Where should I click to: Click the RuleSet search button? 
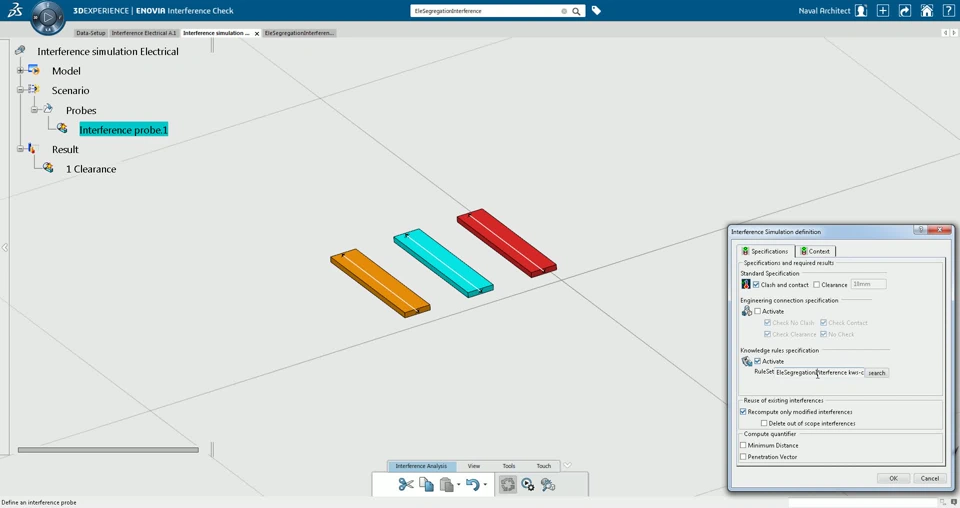pos(876,373)
